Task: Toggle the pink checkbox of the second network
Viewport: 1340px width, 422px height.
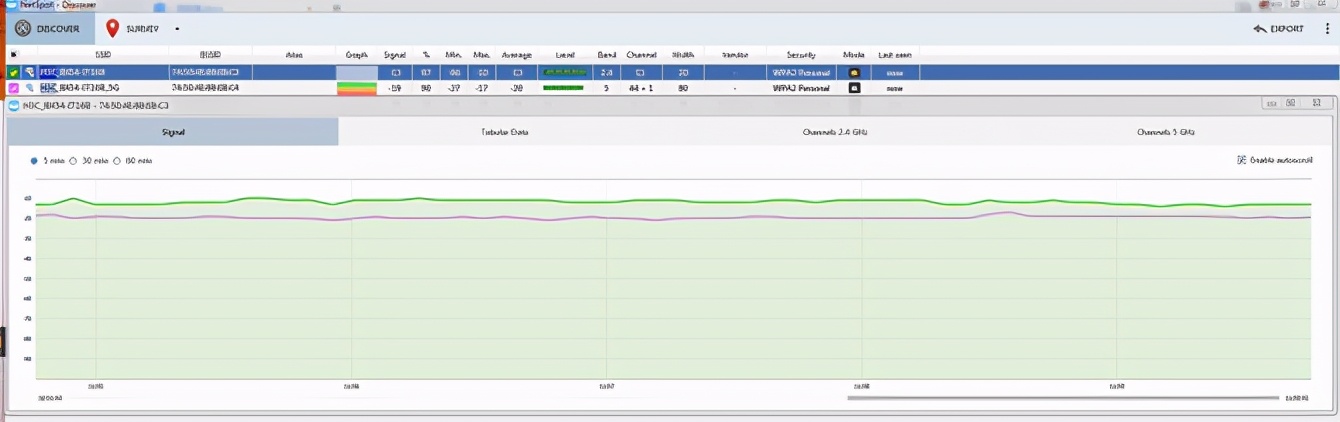Action: point(13,88)
